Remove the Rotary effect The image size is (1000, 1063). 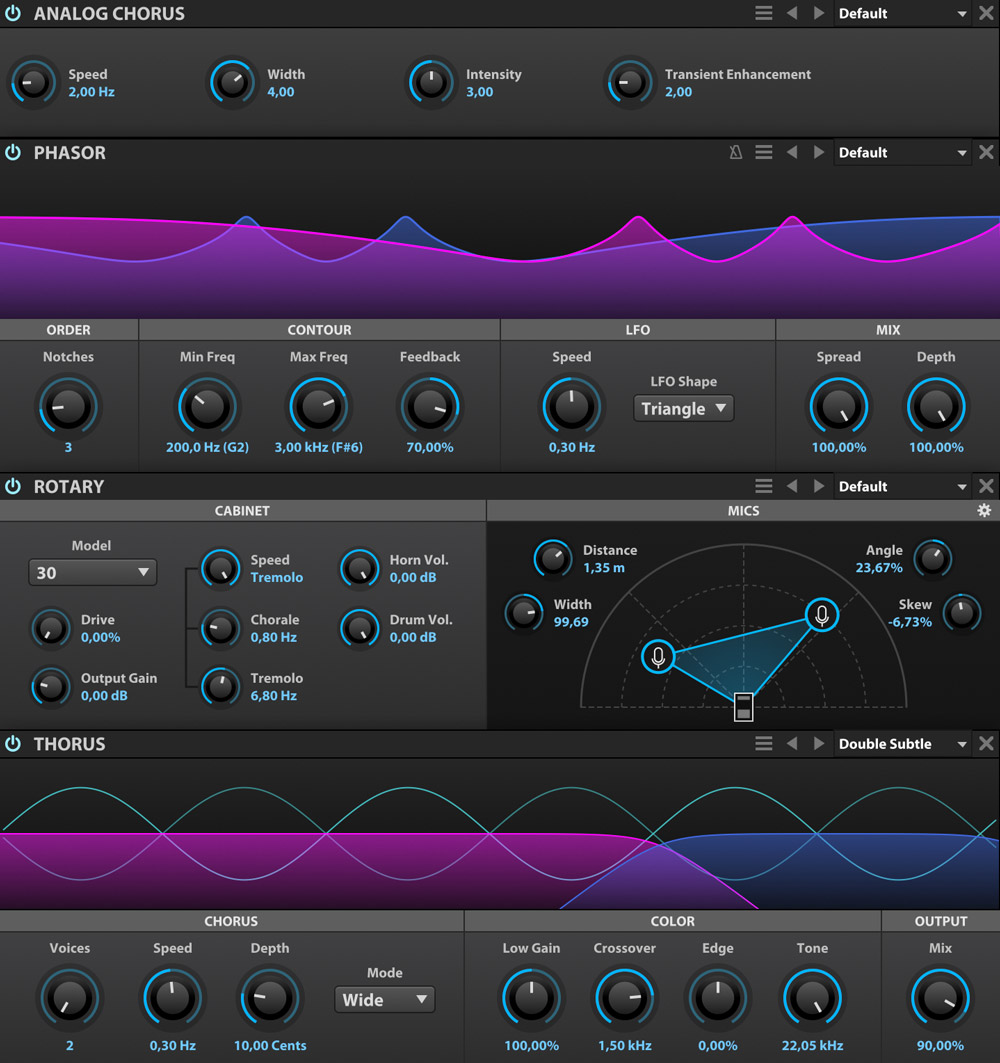coord(986,486)
